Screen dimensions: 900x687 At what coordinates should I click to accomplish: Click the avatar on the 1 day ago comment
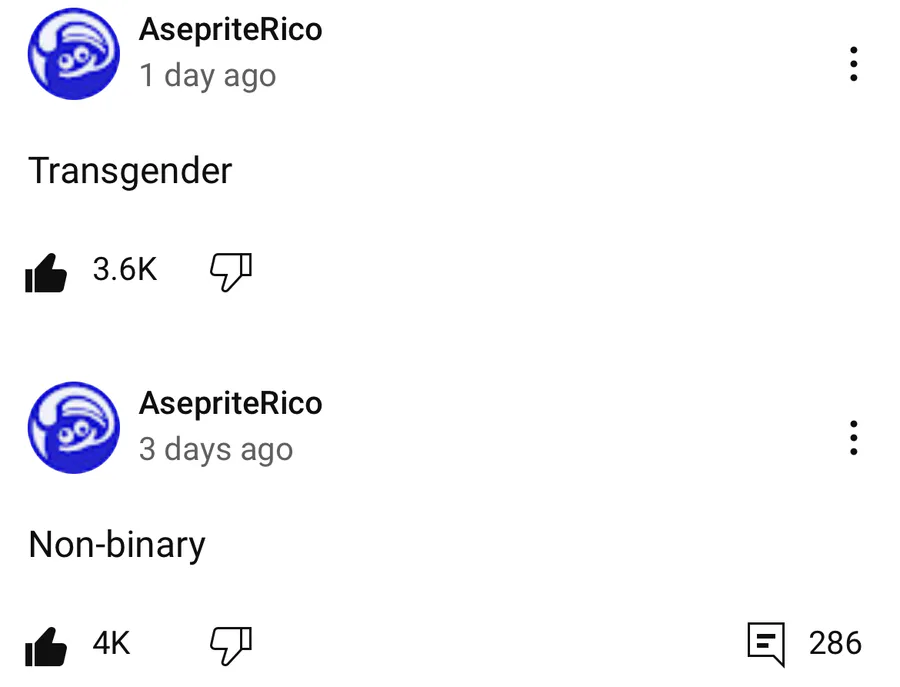tap(73, 54)
